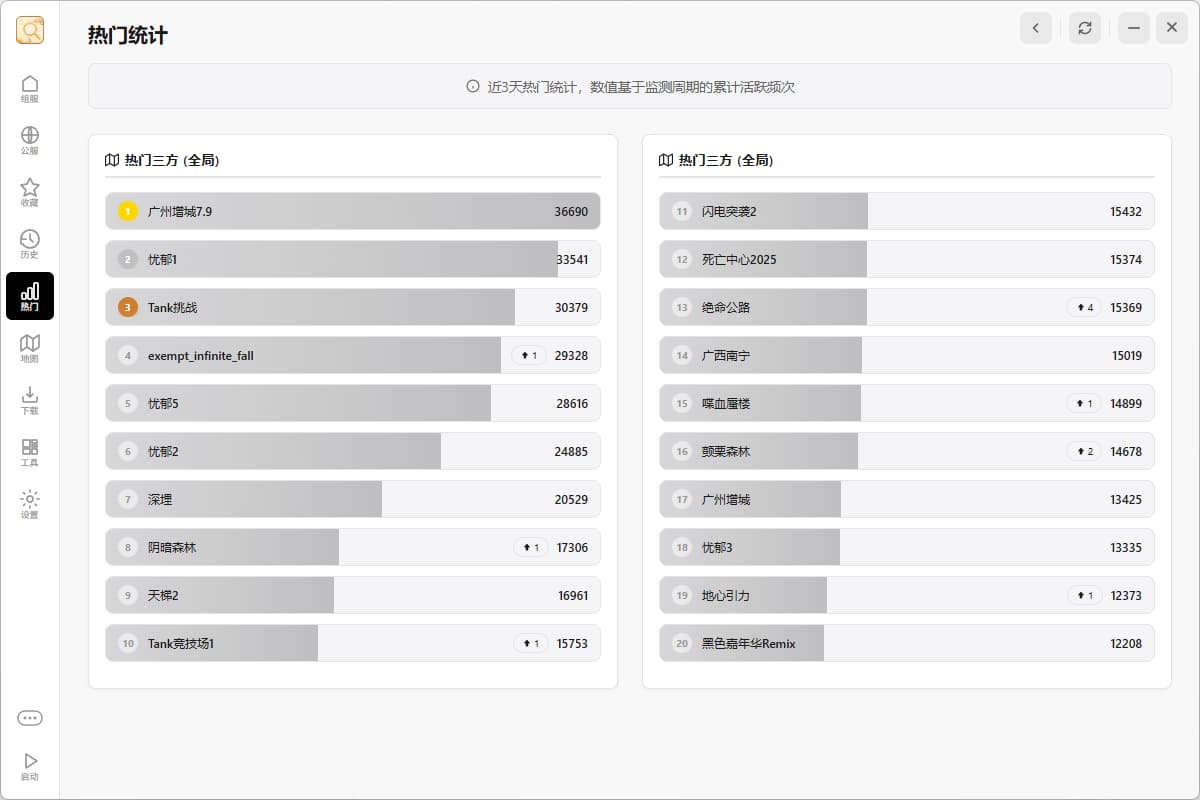
Task: Open the 历史 history clock icon
Action: coord(30,244)
